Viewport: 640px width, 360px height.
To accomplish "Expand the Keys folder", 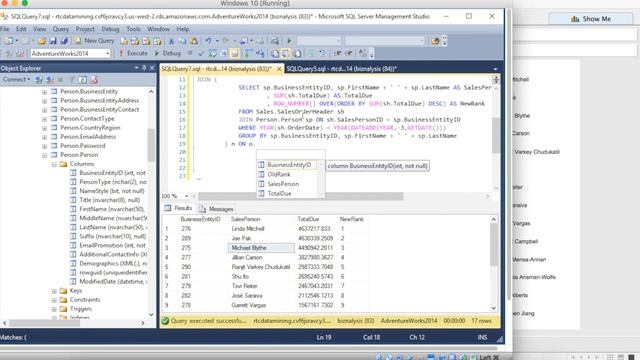I will pos(54,291).
